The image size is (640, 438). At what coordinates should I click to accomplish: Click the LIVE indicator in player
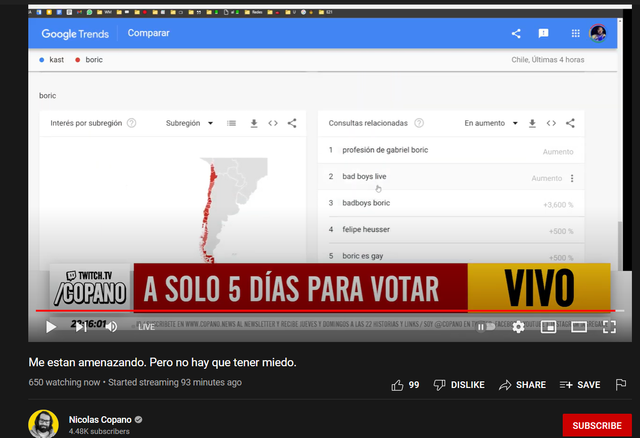pos(146,327)
